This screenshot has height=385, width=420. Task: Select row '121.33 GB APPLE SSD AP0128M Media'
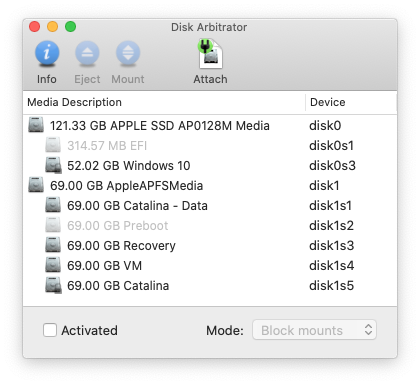(210, 125)
